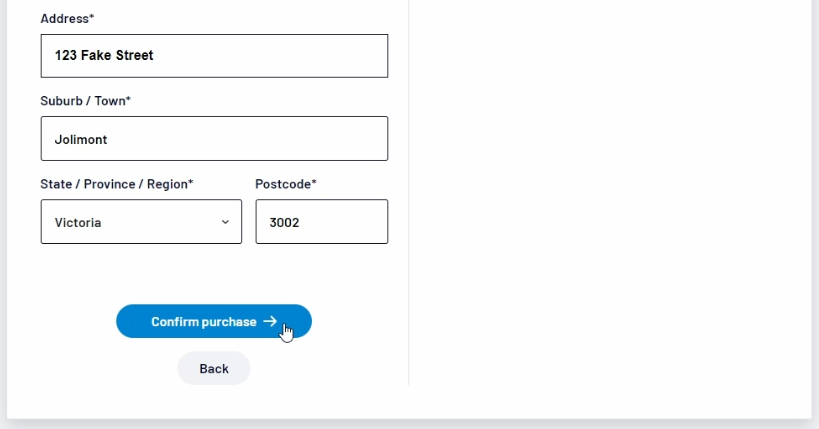Place cursor in the "123 Fake Street" text

coord(104,56)
